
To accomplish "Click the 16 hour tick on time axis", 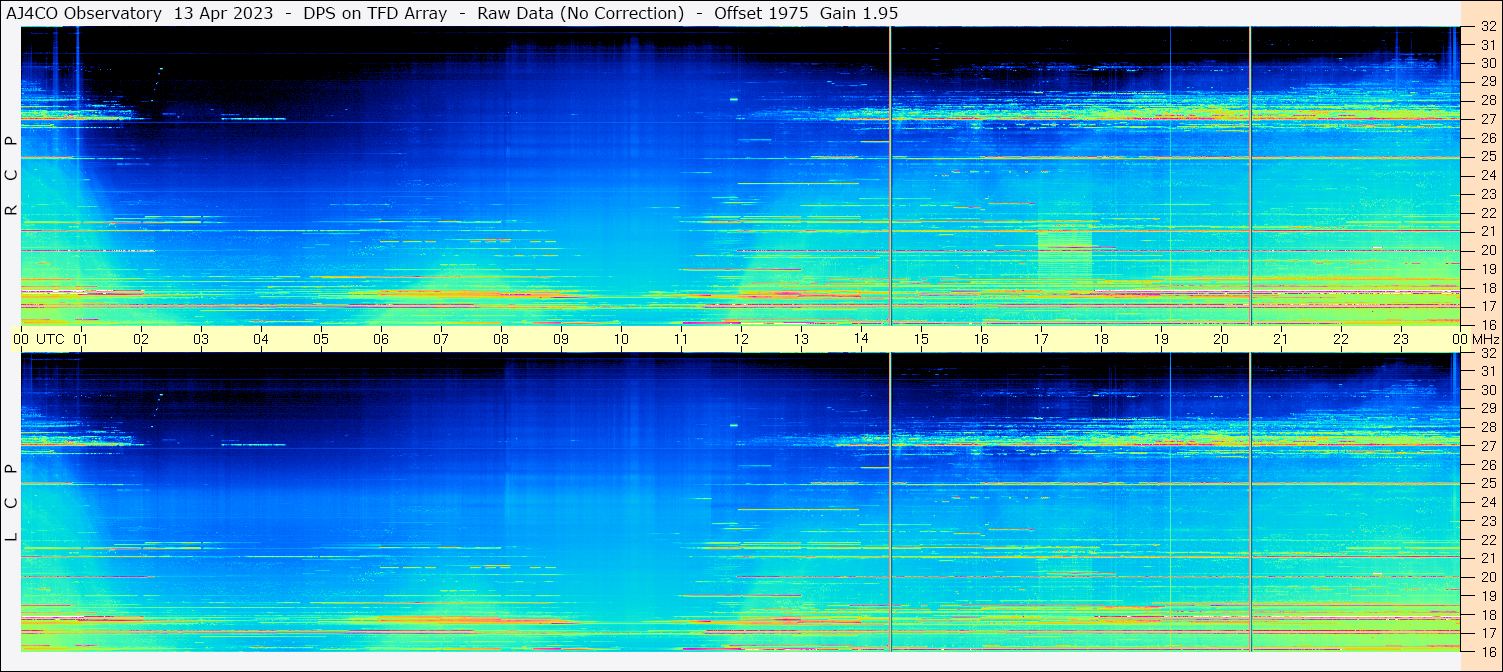I will coord(981,339).
